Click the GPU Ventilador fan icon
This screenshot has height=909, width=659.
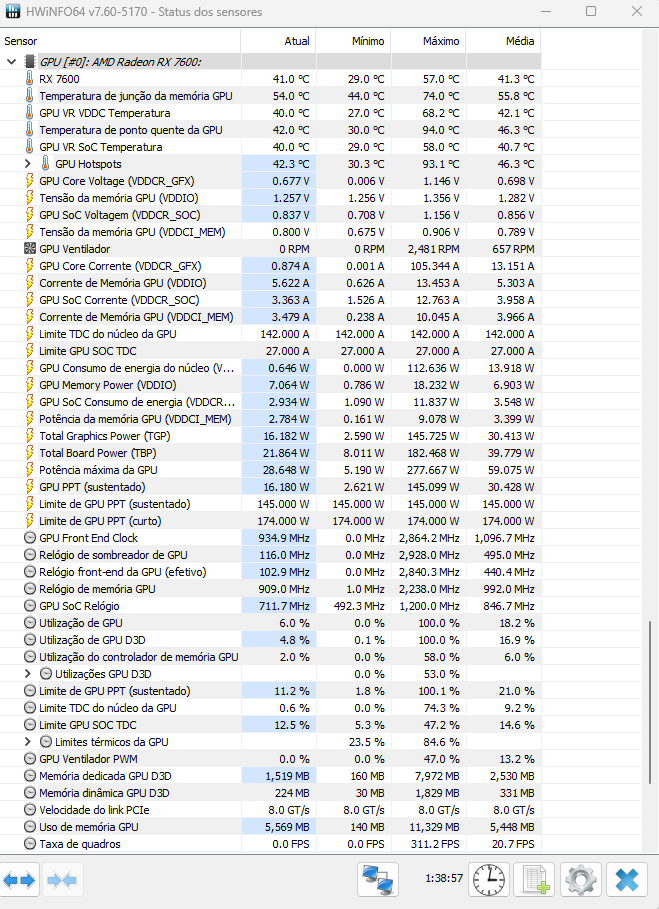30,249
